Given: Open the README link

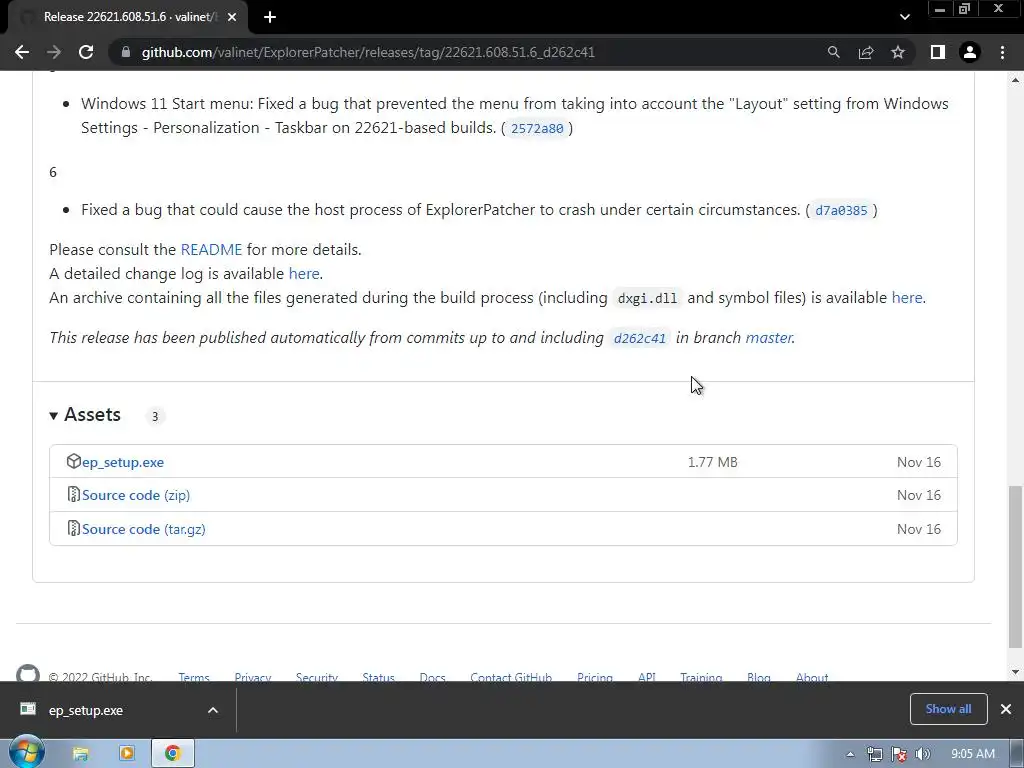Looking at the screenshot, I should (x=211, y=249).
